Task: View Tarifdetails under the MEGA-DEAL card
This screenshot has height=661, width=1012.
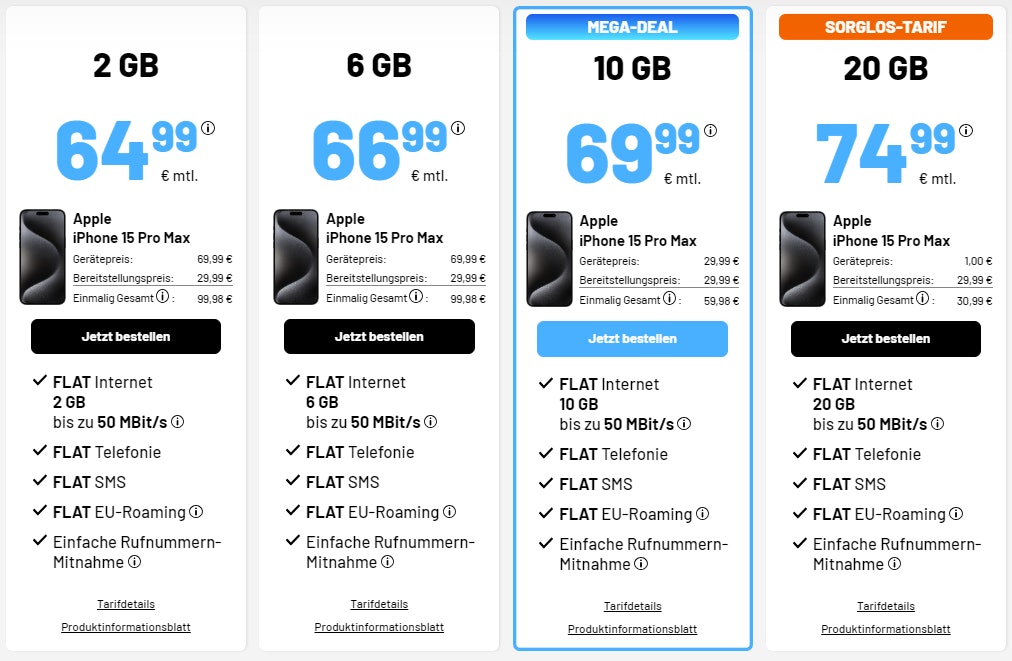Action: pyautogui.click(x=632, y=606)
